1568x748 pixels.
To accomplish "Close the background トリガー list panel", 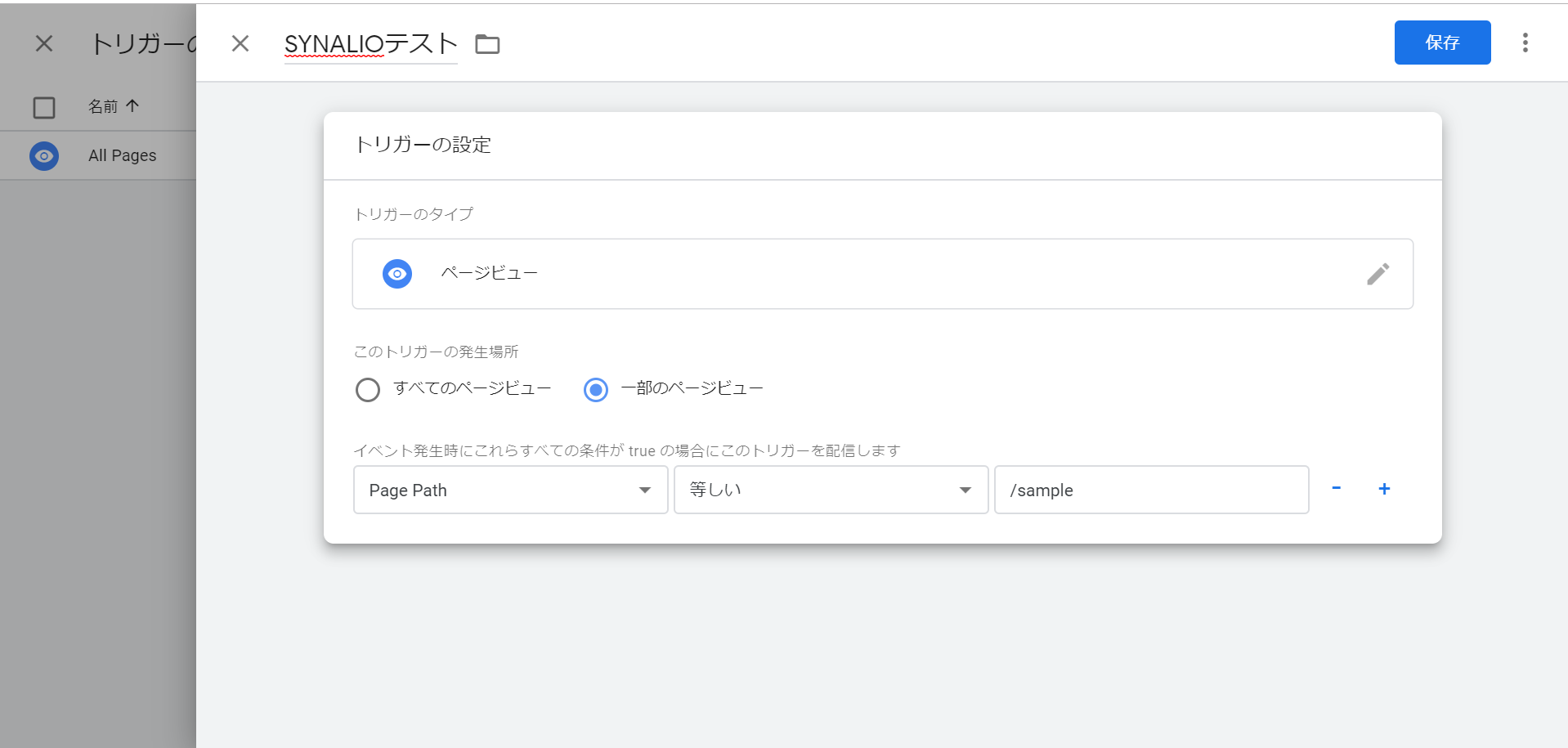I will tap(44, 43).
